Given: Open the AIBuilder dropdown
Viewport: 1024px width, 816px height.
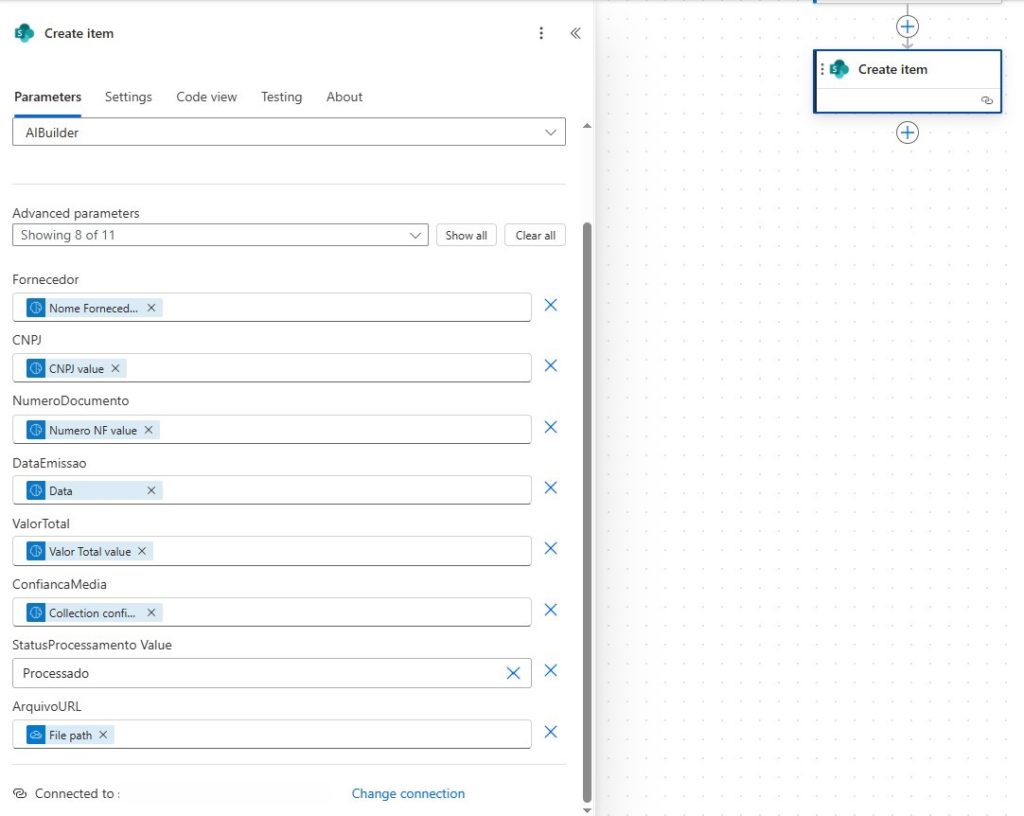Looking at the screenshot, I should tap(550, 131).
